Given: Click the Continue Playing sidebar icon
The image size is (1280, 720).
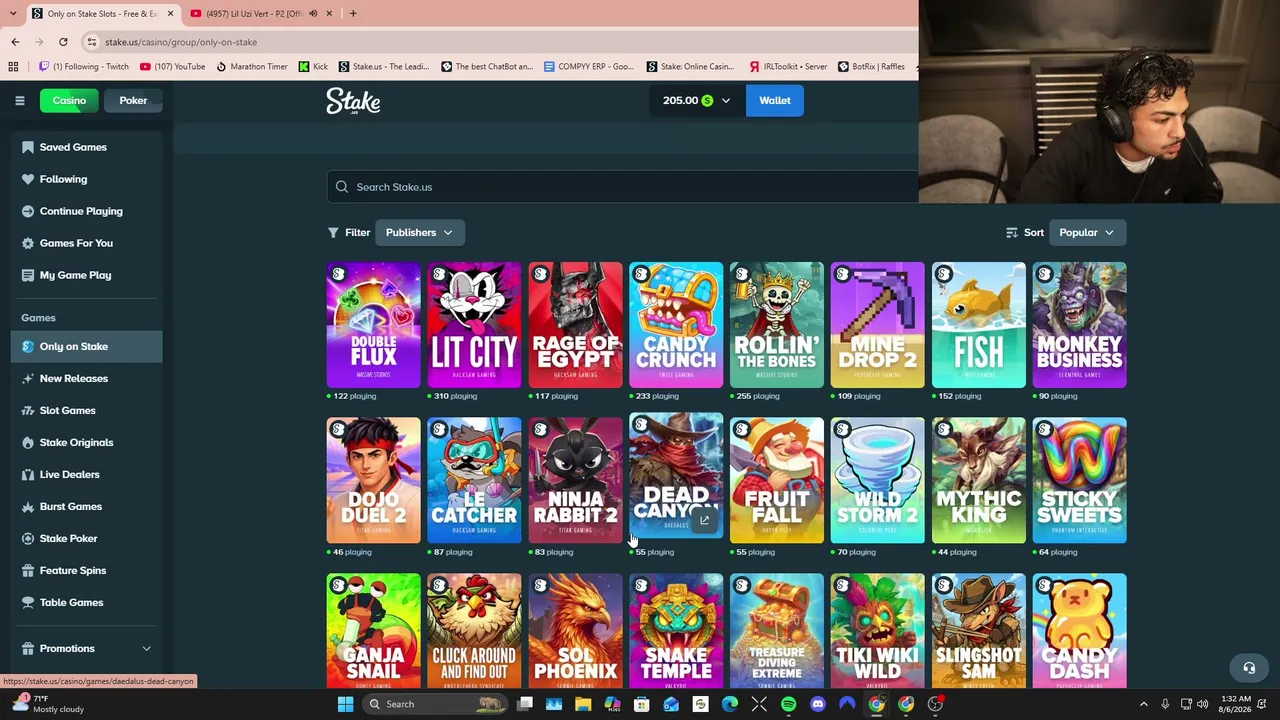Looking at the screenshot, I should click(x=28, y=211).
